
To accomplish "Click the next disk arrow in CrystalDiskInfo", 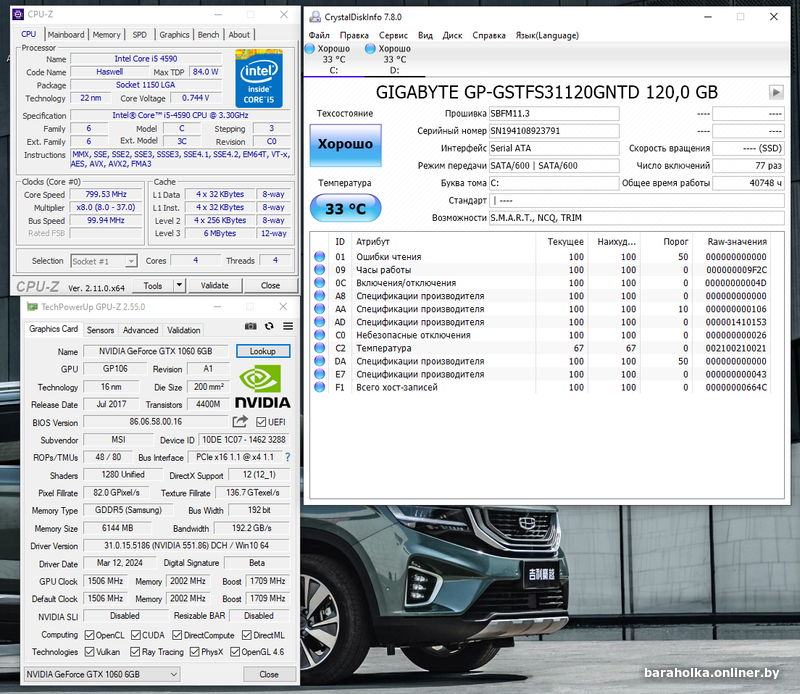I will [x=776, y=92].
